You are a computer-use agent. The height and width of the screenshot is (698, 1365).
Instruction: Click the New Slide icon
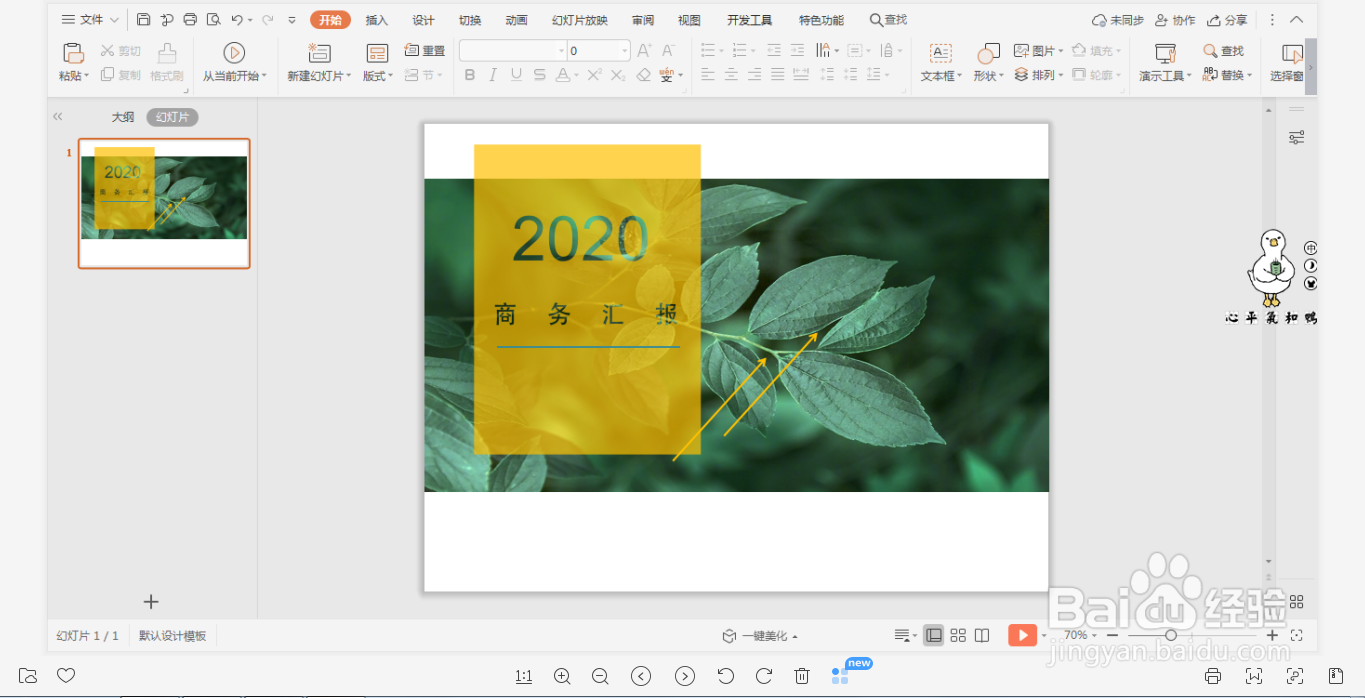click(319, 54)
